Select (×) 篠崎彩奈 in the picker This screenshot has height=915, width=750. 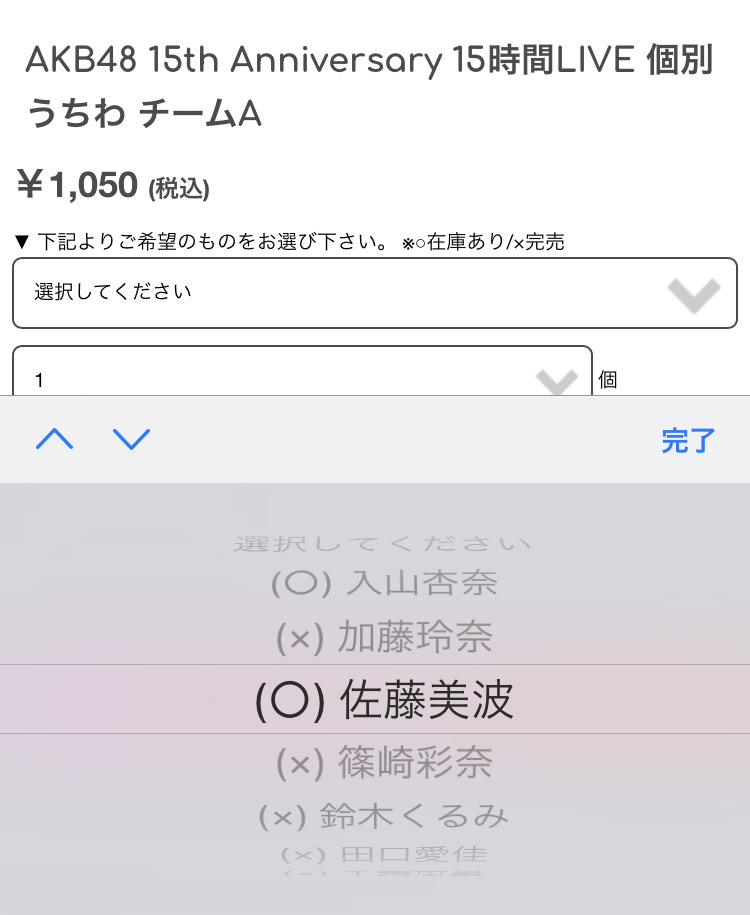384,762
